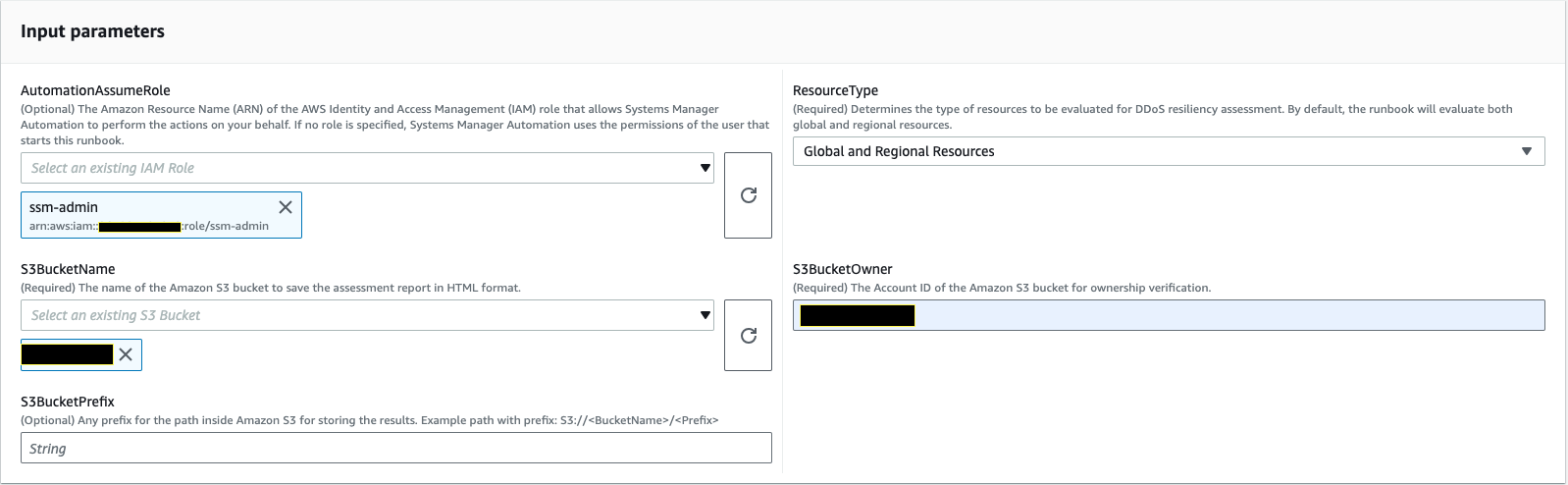Remove the selected S3 bucket chip
This screenshot has width=1568, height=485.
click(x=126, y=354)
